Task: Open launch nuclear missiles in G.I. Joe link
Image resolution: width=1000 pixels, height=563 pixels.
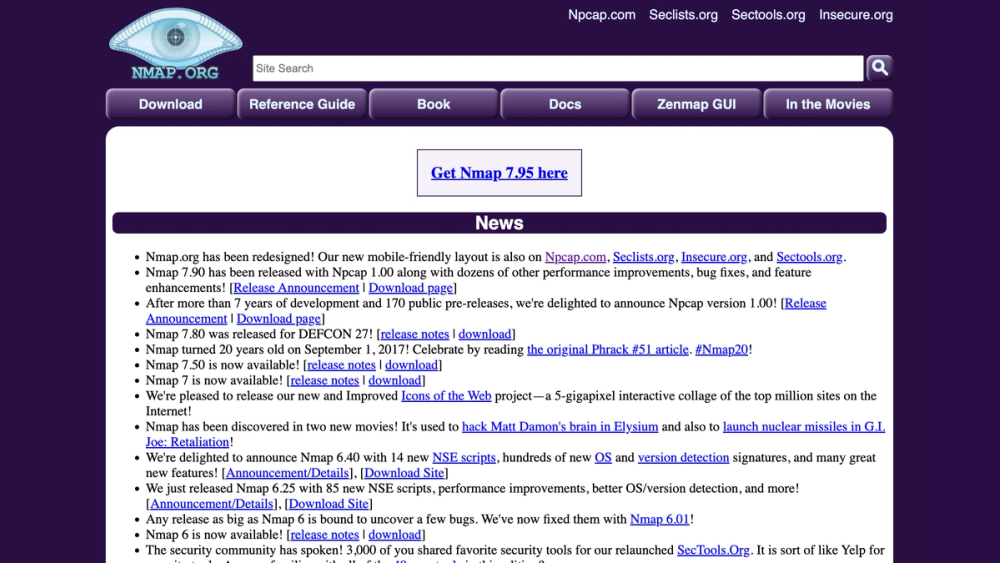Action: click(804, 427)
